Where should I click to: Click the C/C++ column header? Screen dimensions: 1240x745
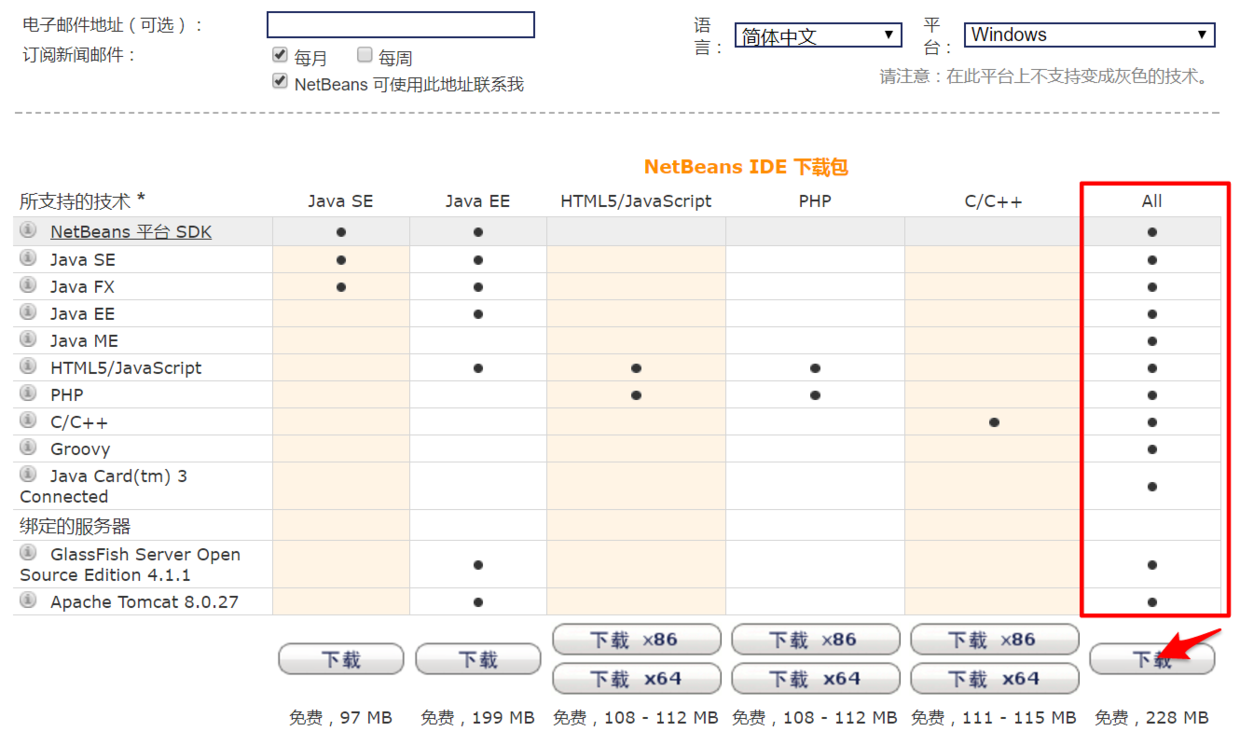pyautogui.click(x=993, y=201)
